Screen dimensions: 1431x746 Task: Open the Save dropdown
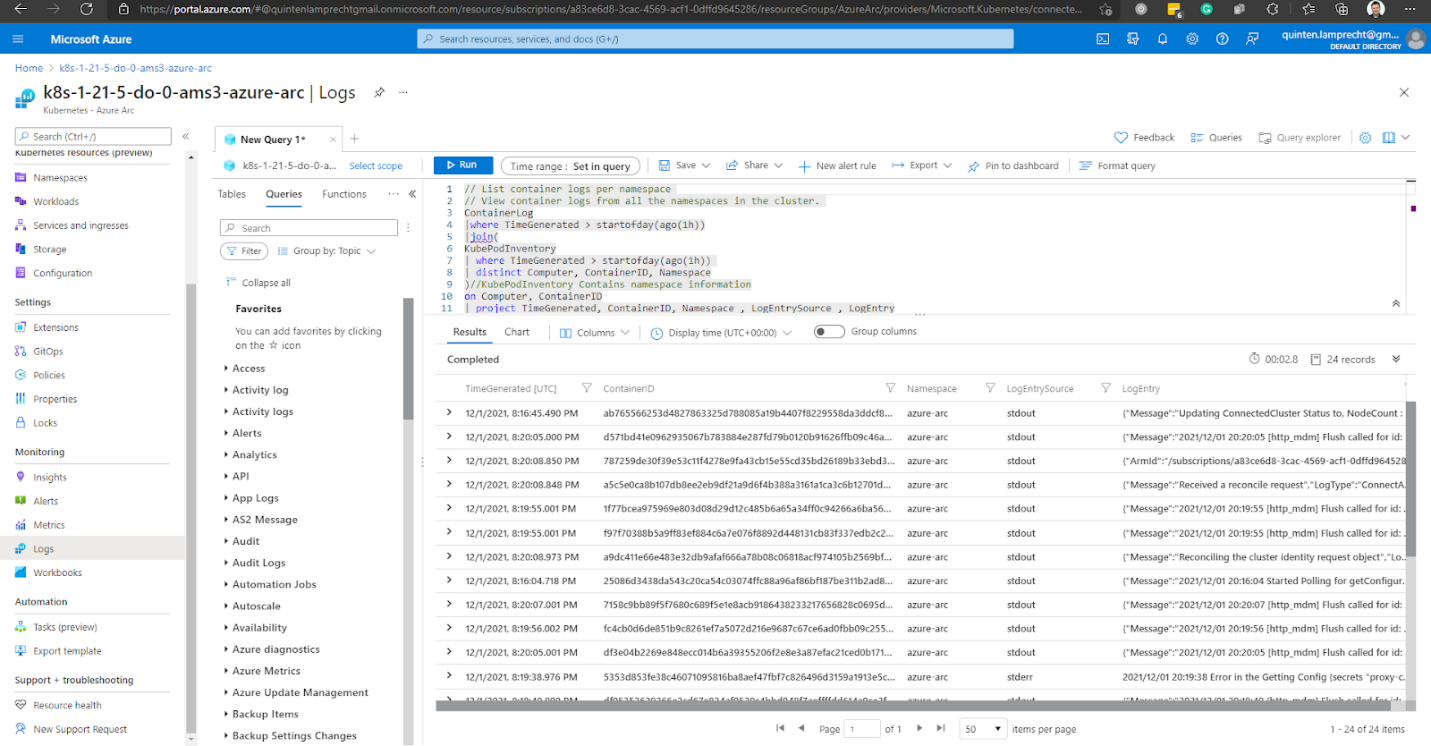point(685,166)
